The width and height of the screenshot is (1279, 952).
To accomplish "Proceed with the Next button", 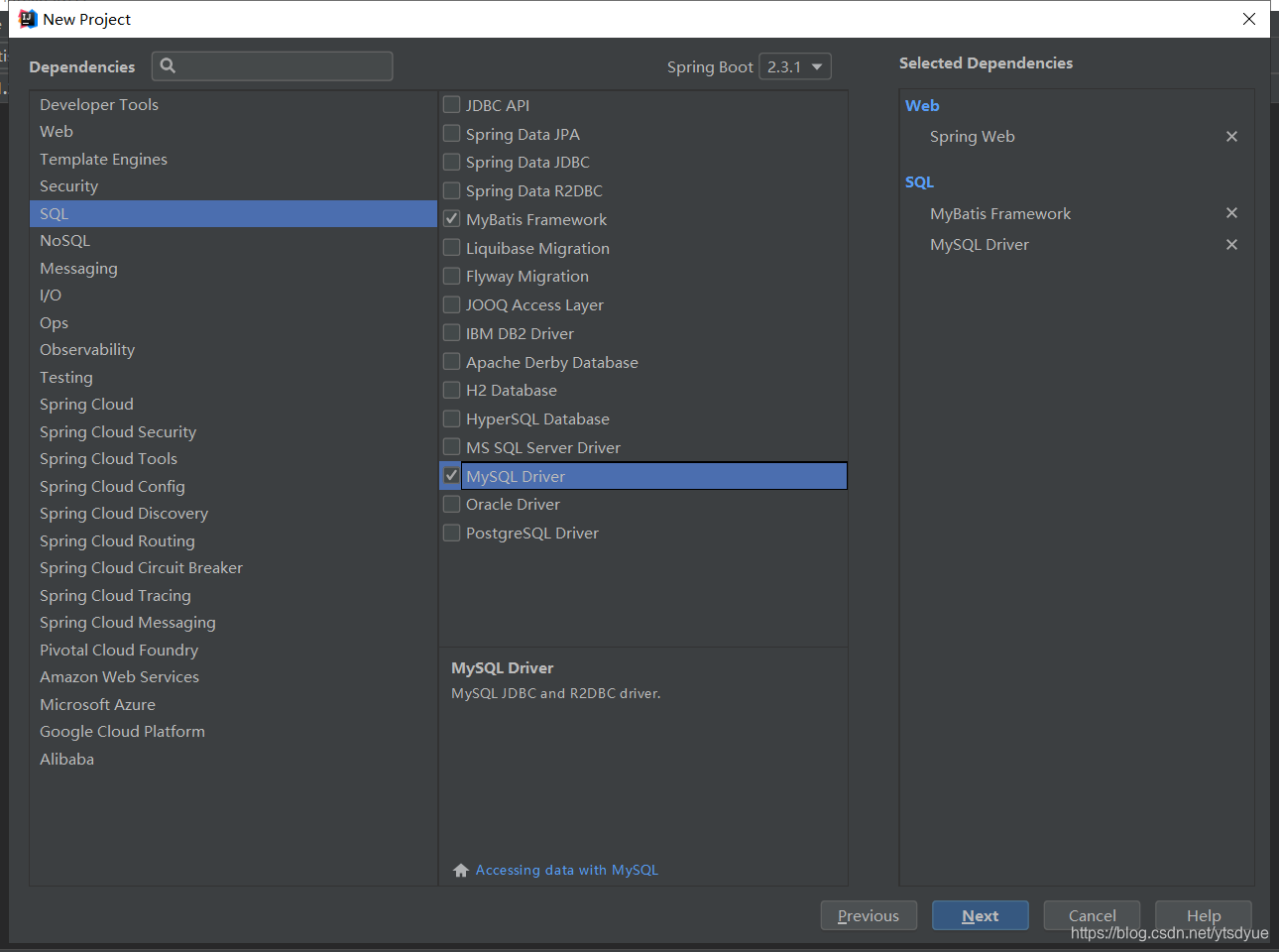I will click(980, 915).
